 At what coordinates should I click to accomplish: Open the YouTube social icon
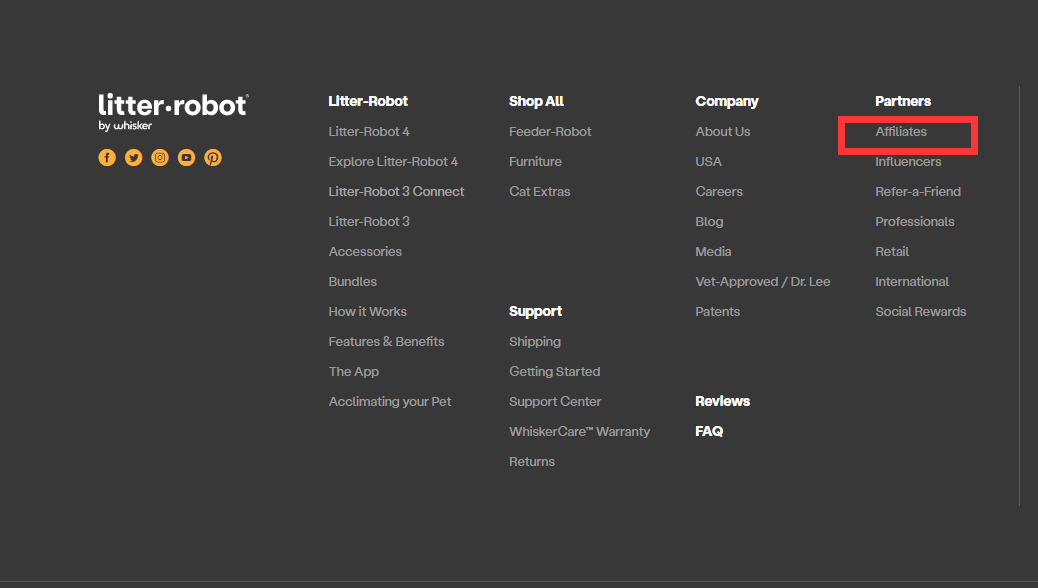pos(186,158)
